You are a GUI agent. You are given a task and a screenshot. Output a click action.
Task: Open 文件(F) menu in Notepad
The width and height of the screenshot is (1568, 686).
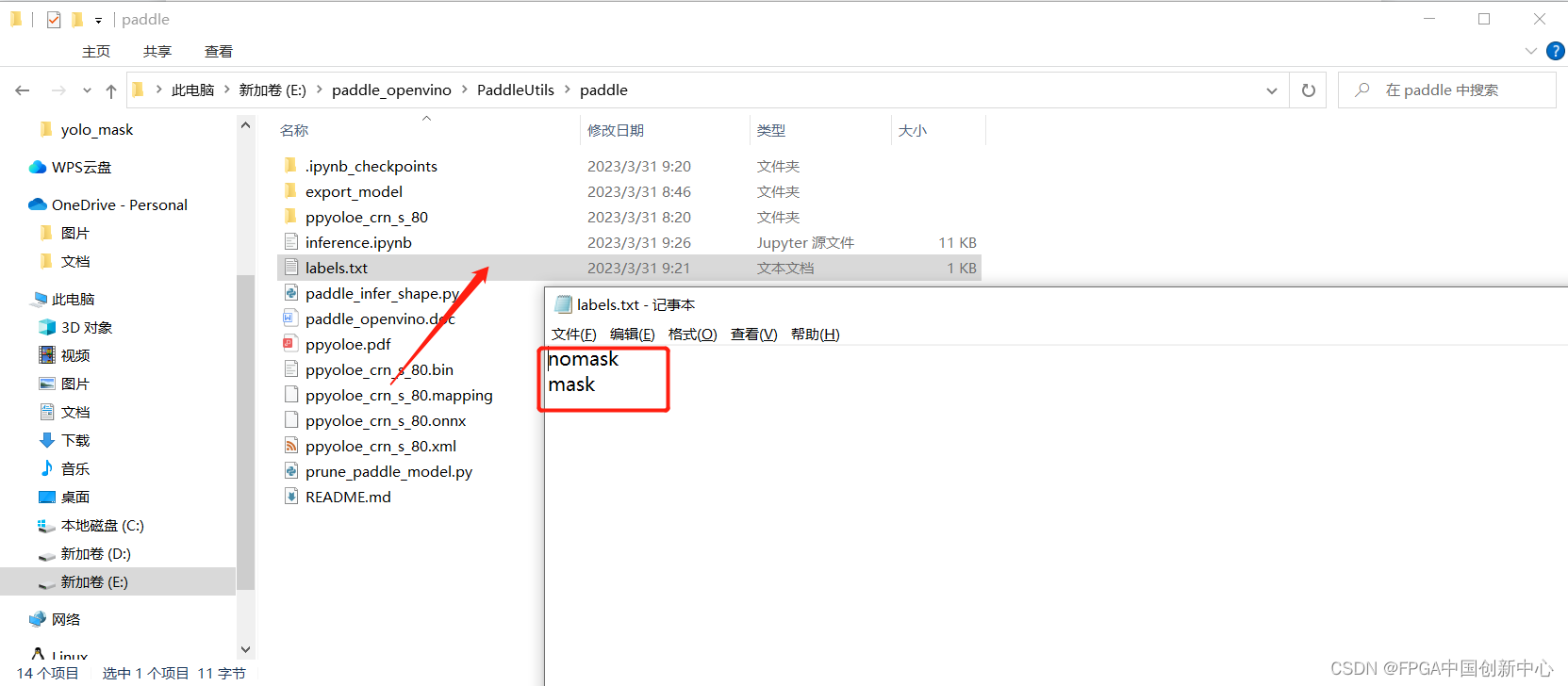coord(574,335)
